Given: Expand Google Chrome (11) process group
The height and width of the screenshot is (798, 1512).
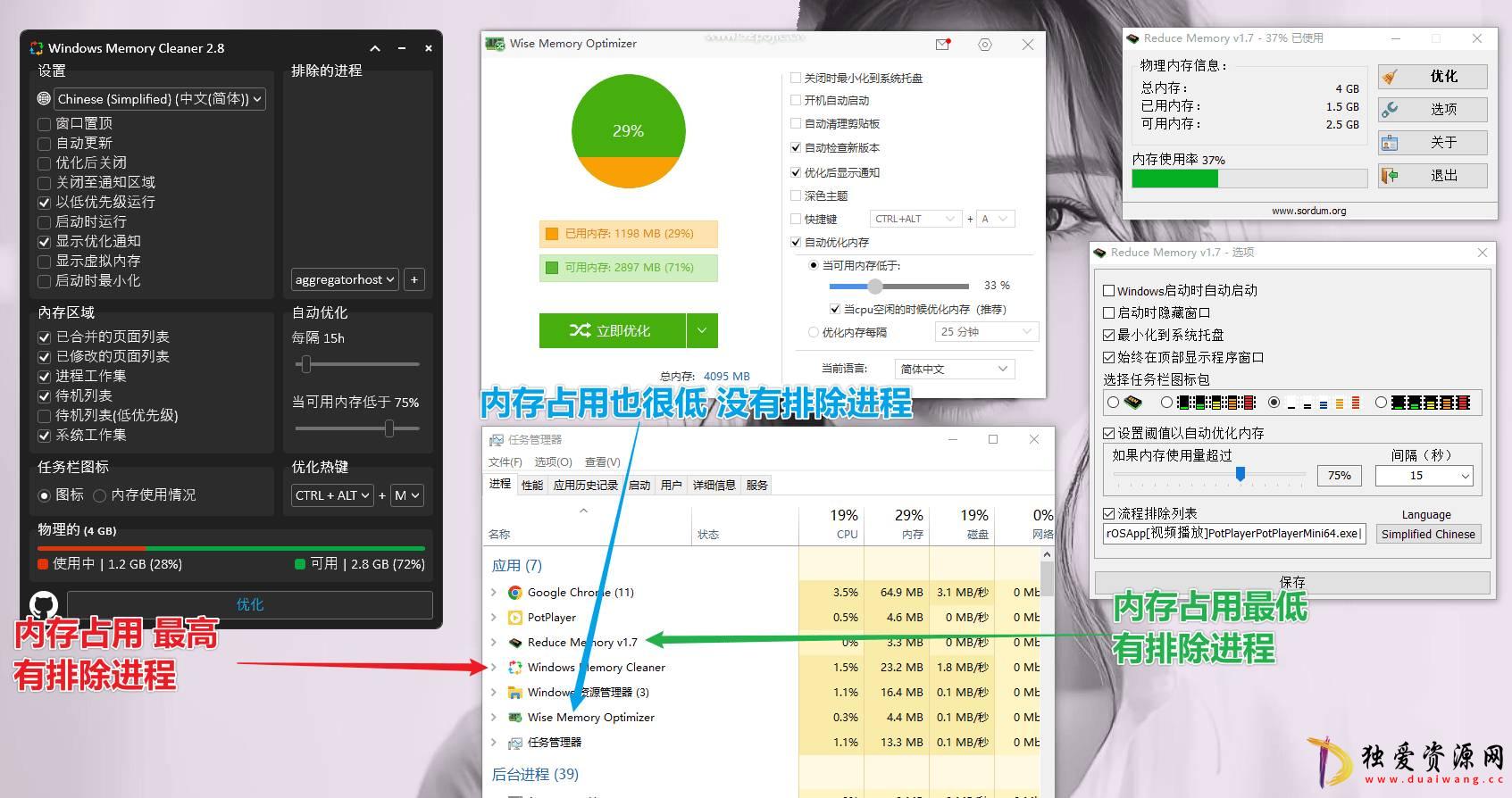Looking at the screenshot, I should click(494, 593).
